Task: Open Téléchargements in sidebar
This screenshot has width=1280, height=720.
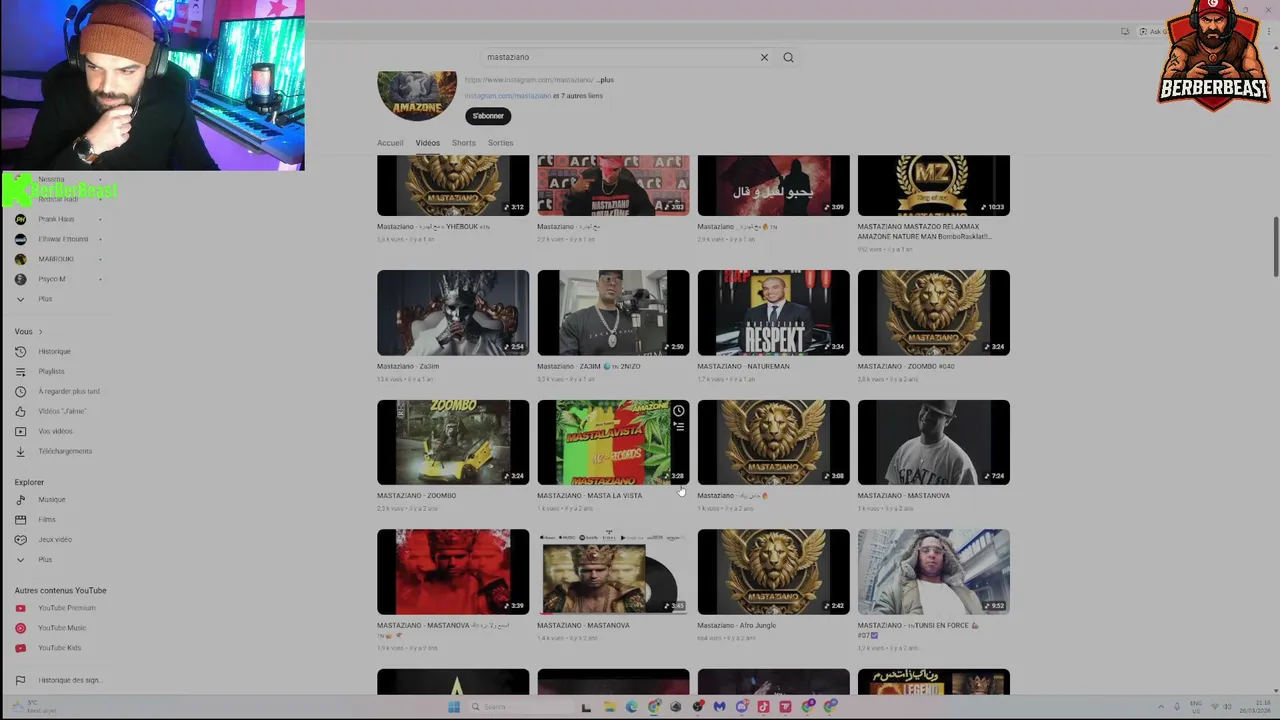Action: [65, 452]
